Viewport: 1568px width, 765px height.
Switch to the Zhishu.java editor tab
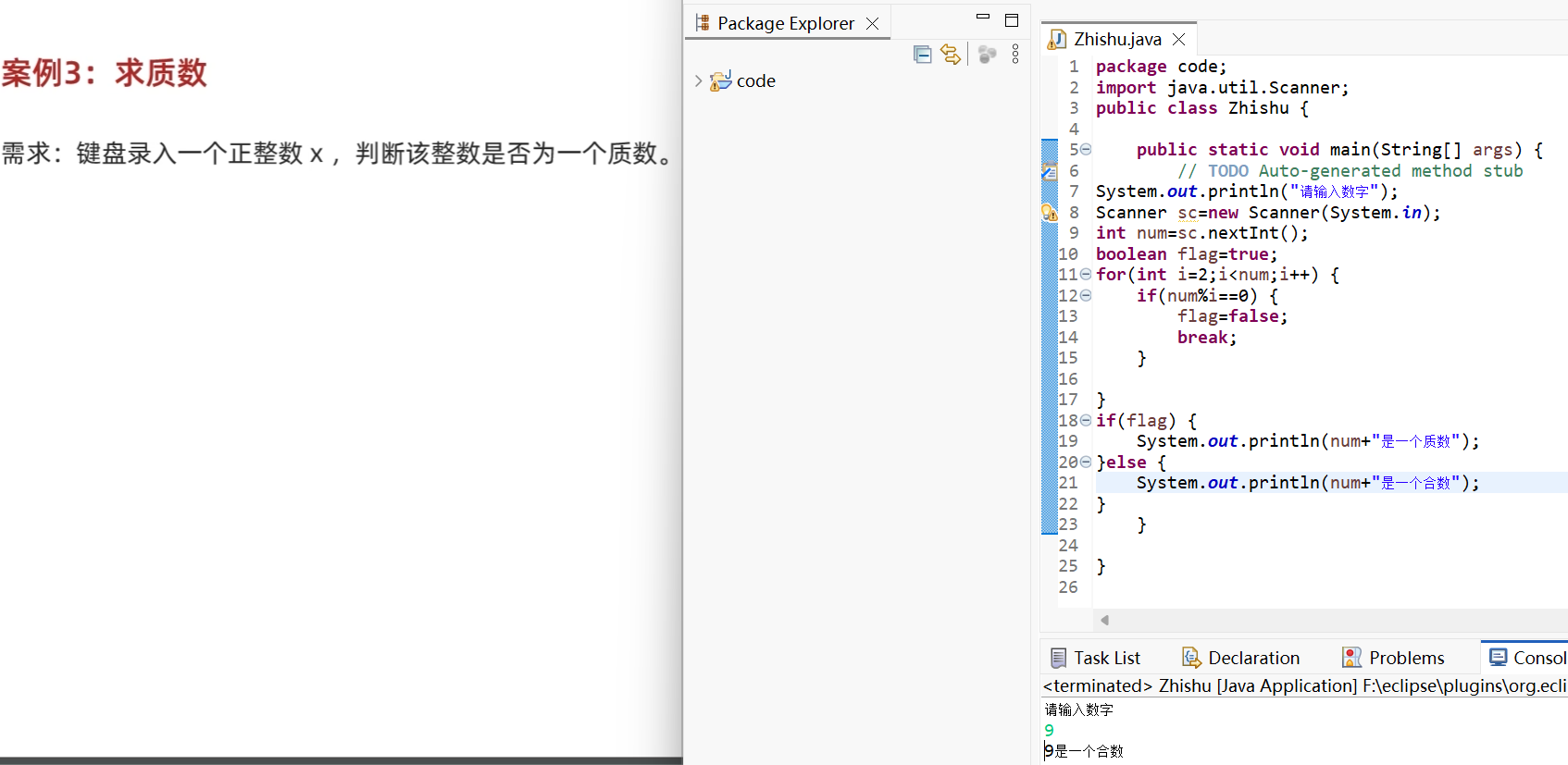tap(1117, 39)
